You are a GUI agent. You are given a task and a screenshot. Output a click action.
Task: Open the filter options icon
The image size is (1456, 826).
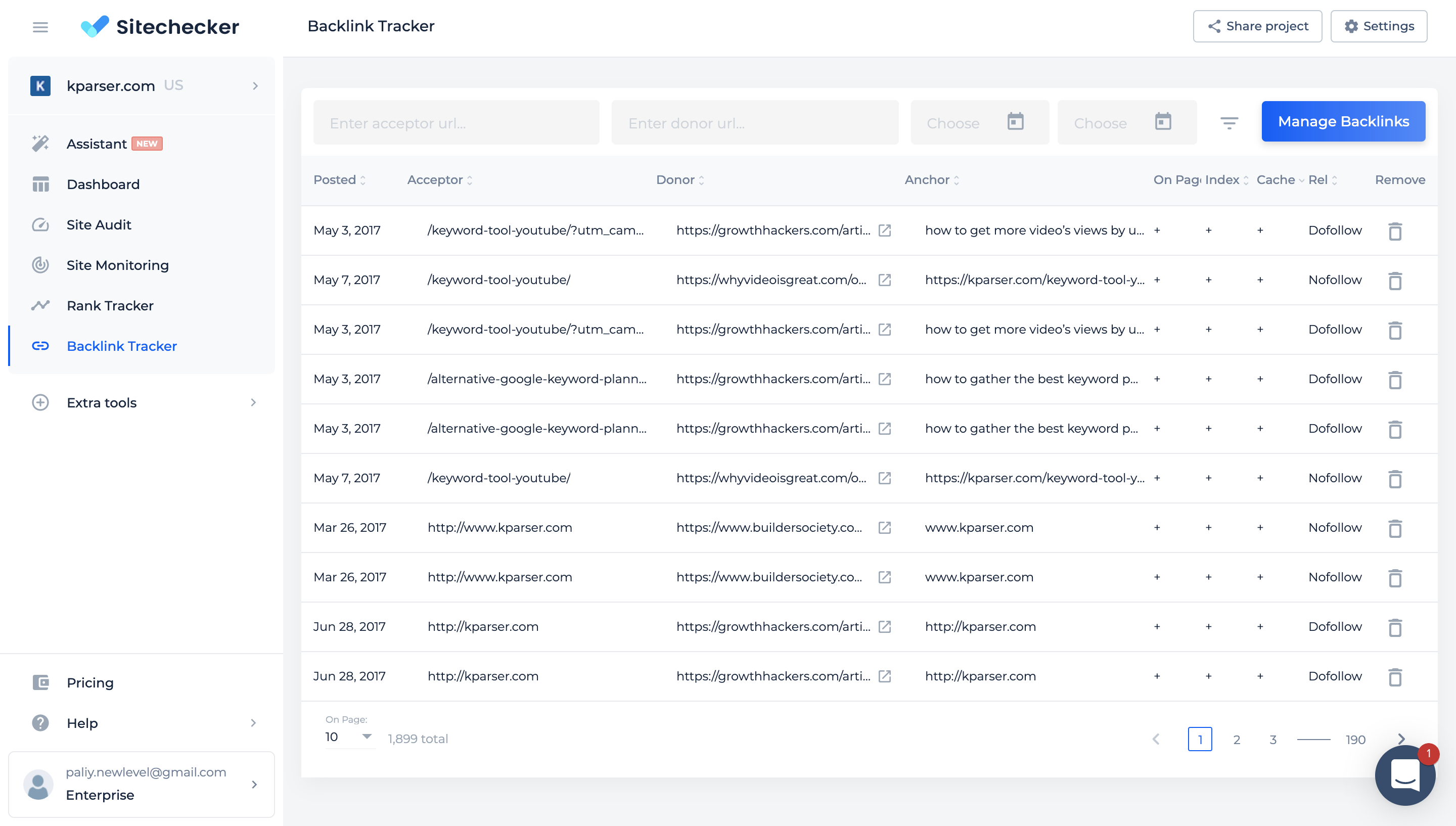point(1229,122)
